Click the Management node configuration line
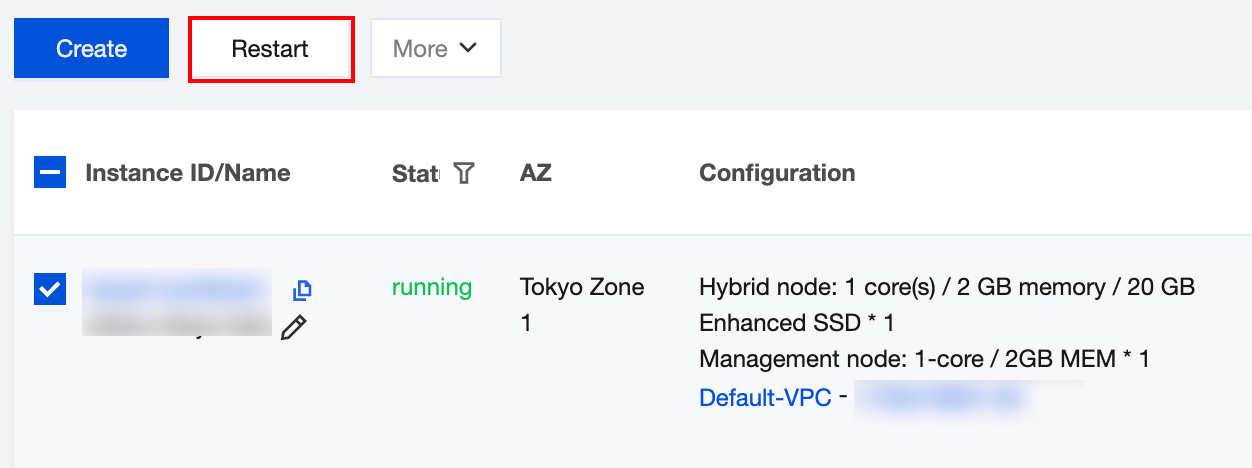The height and width of the screenshot is (468, 1252). (x=924, y=359)
